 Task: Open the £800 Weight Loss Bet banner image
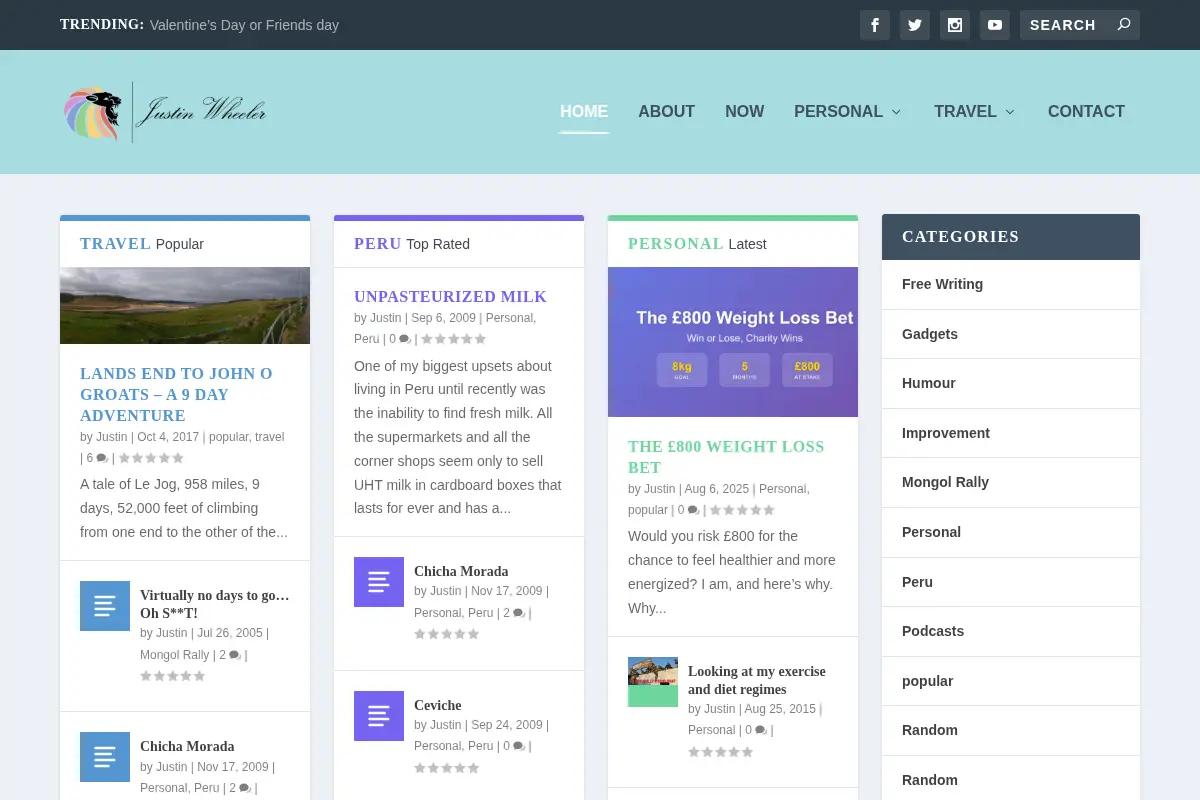click(x=733, y=342)
